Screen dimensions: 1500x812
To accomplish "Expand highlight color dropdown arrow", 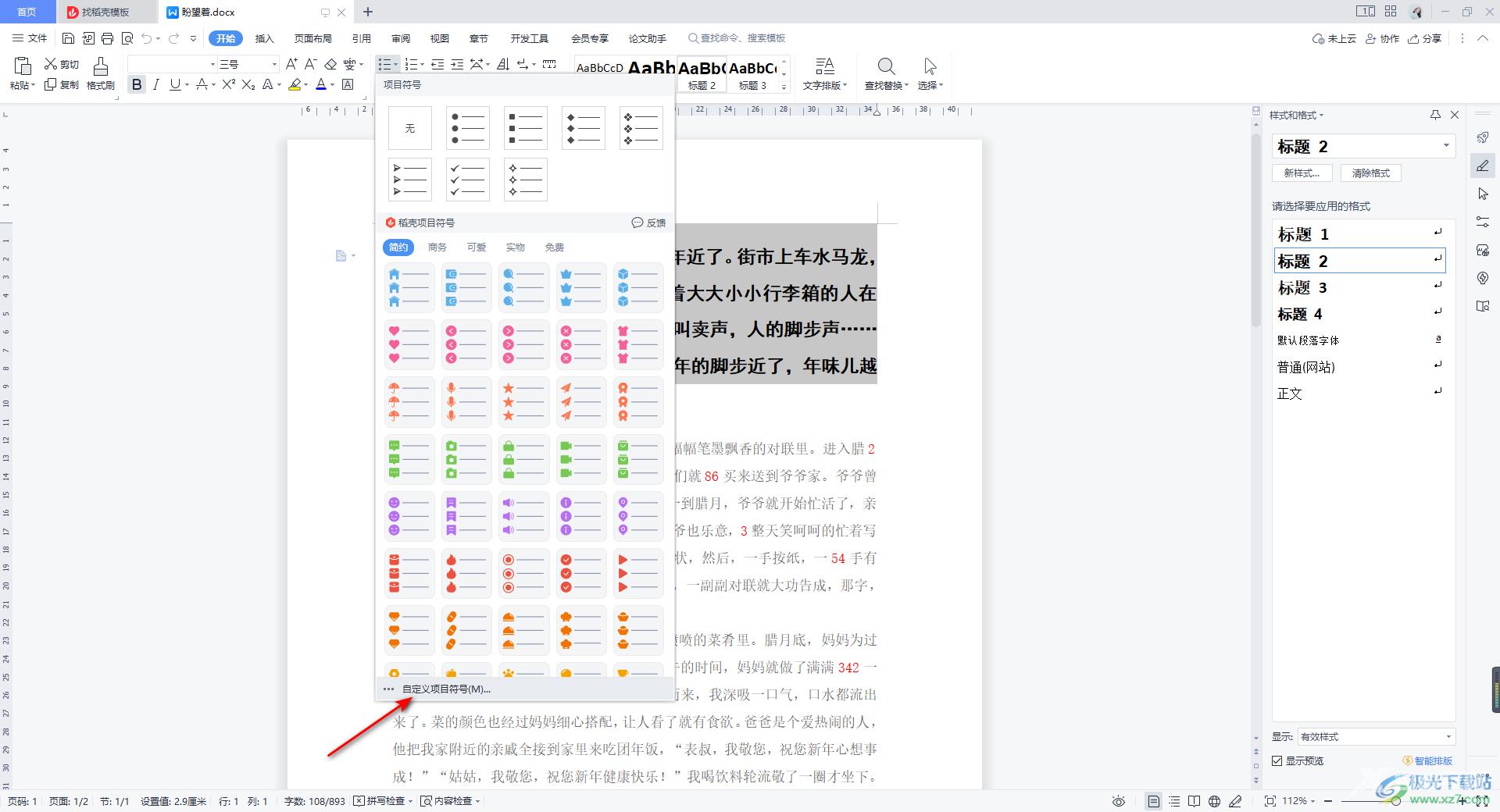I will (x=305, y=85).
